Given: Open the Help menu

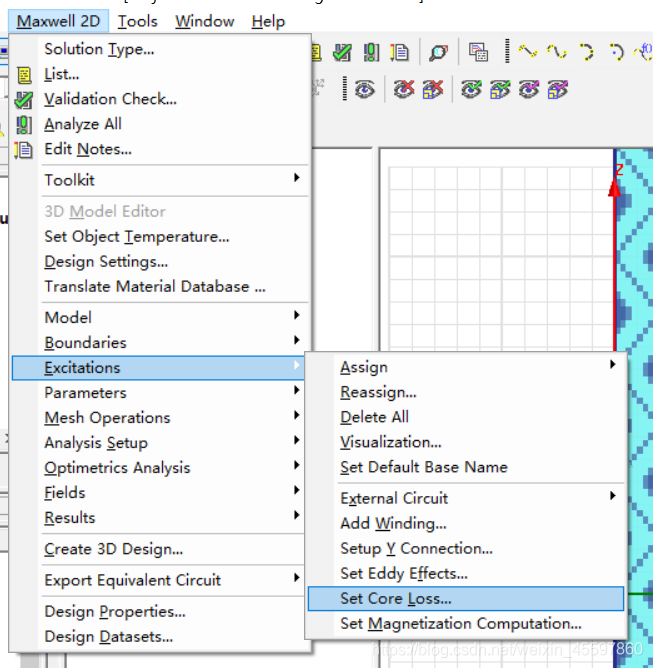Looking at the screenshot, I should pyautogui.click(x=268, y=21).
